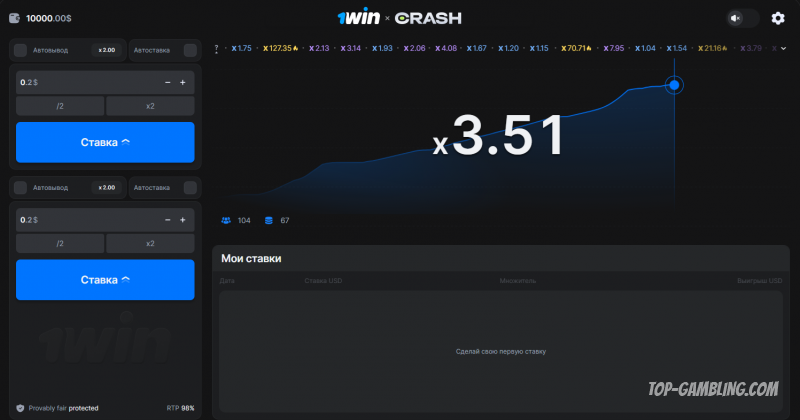Click the Provably fair shield icon
This screenshot has height=420, width=800.
click(x=20, y=408)
